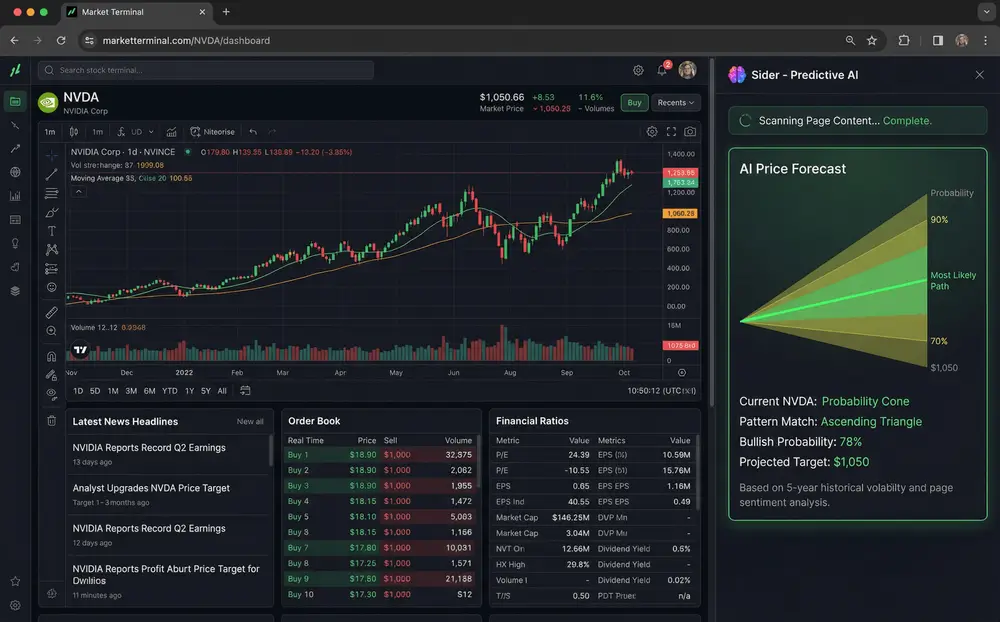This screenshot has height=622, width=1000.
Task: Select the 3M time range
Action: point(131,391)
